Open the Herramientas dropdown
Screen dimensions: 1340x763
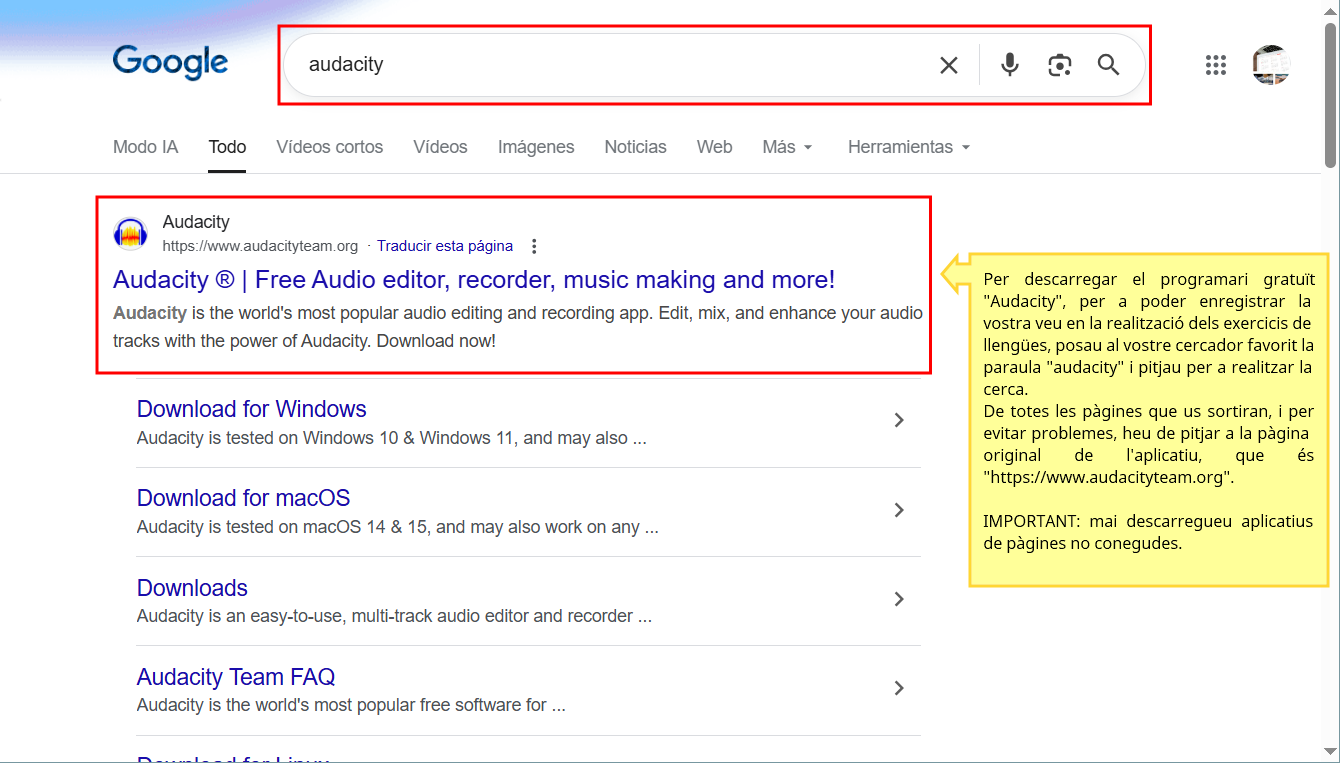click(908, 147)
